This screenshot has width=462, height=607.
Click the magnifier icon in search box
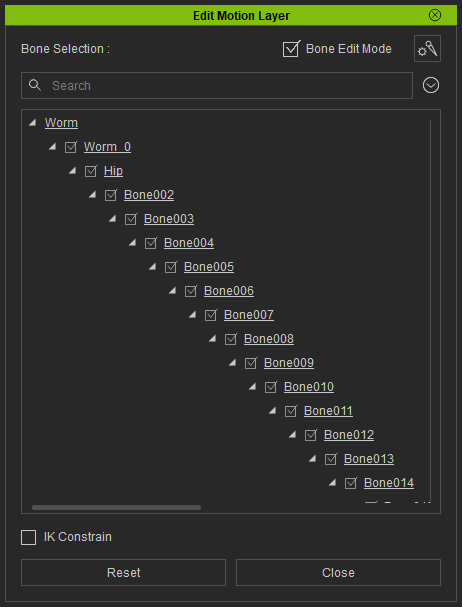click(35, 85)
